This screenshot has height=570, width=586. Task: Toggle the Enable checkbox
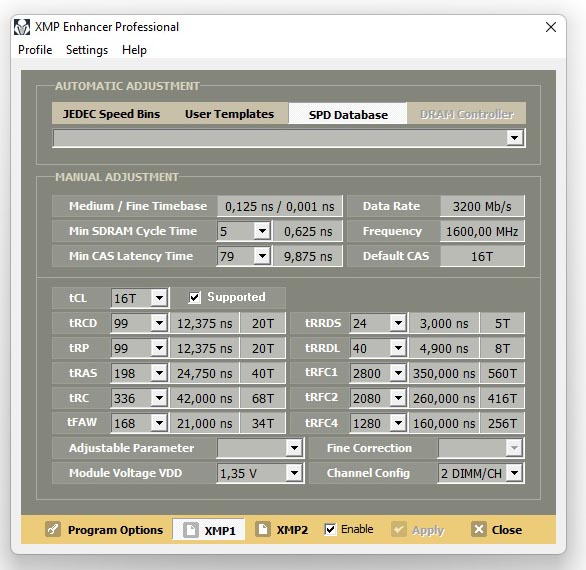tap(330, 529)
